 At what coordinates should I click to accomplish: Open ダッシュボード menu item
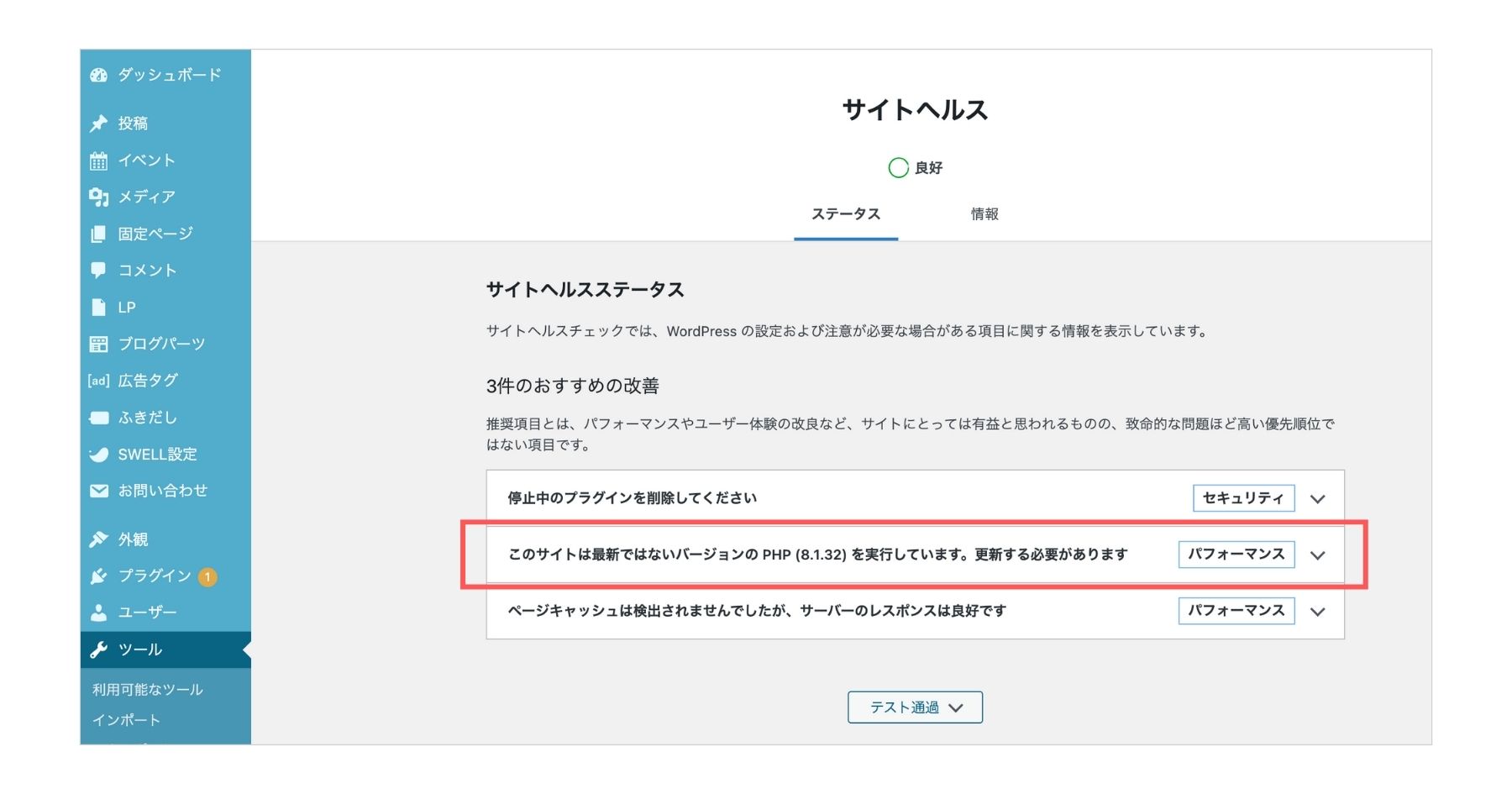pyautogui.click(x=170, y=75)
